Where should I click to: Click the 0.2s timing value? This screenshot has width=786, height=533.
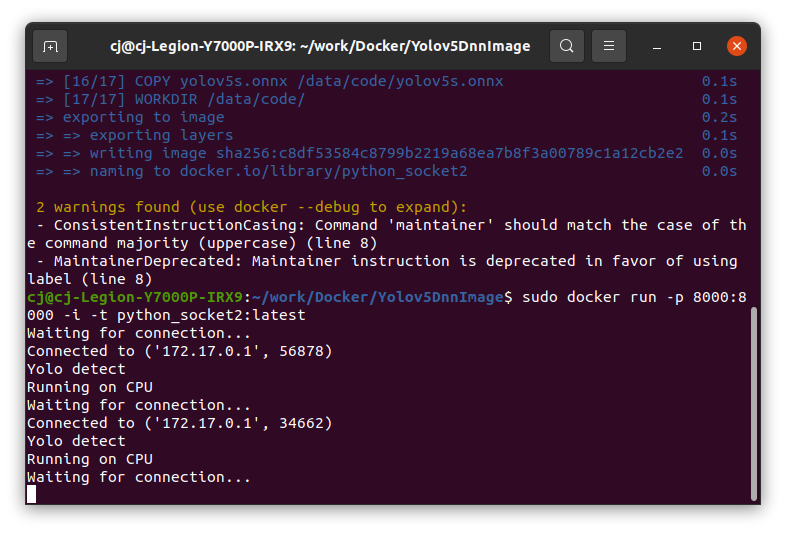[719, 117]
